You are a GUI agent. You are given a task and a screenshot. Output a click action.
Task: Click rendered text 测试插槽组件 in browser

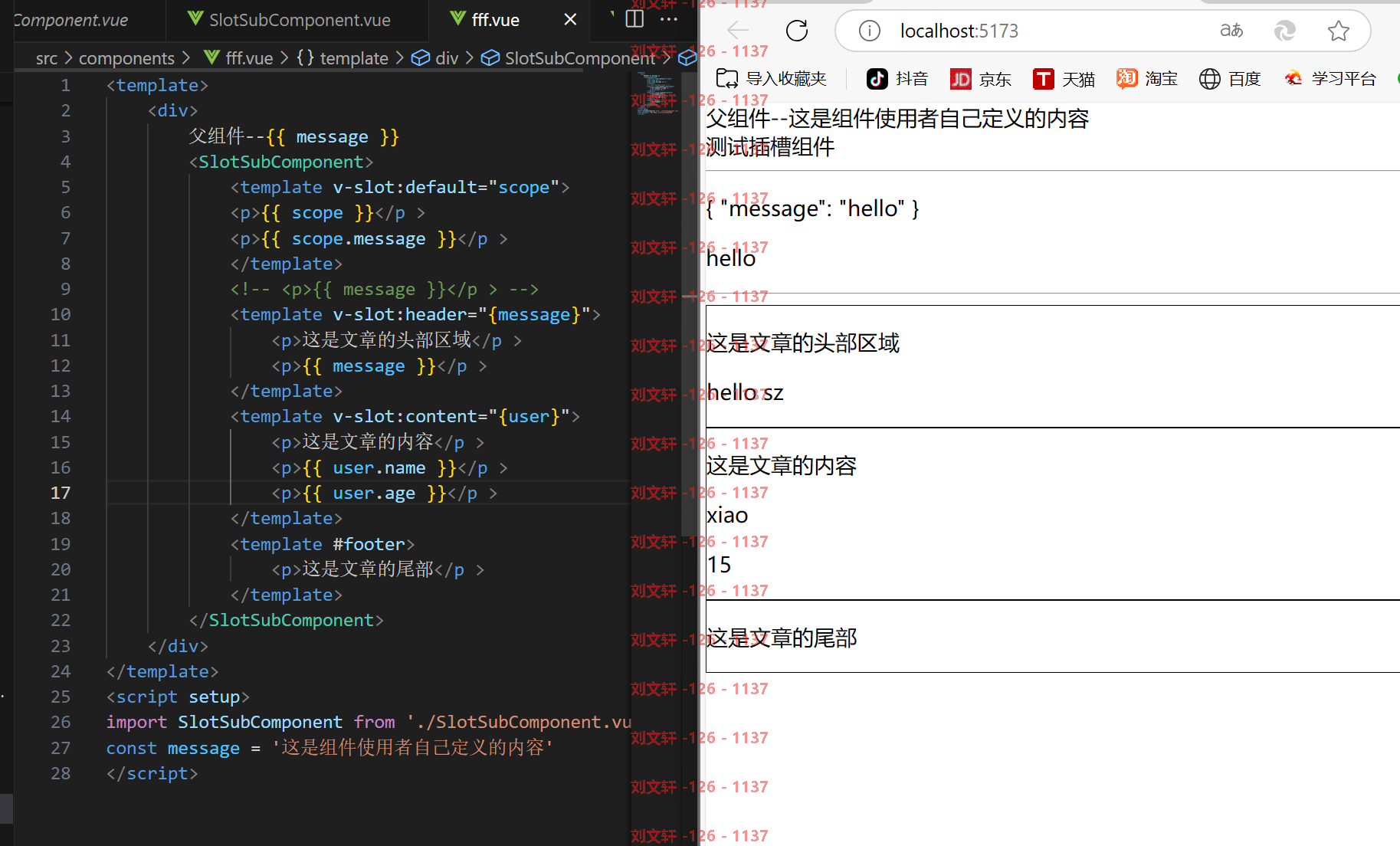coord(770,146)
